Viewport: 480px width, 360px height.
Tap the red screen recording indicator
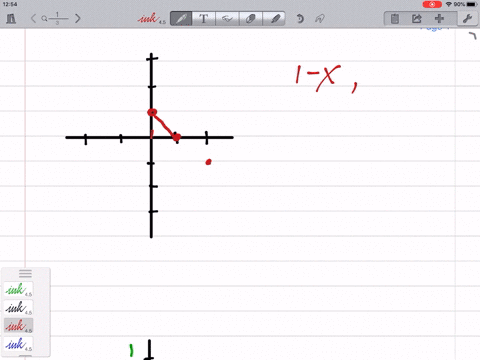point(432,4)
